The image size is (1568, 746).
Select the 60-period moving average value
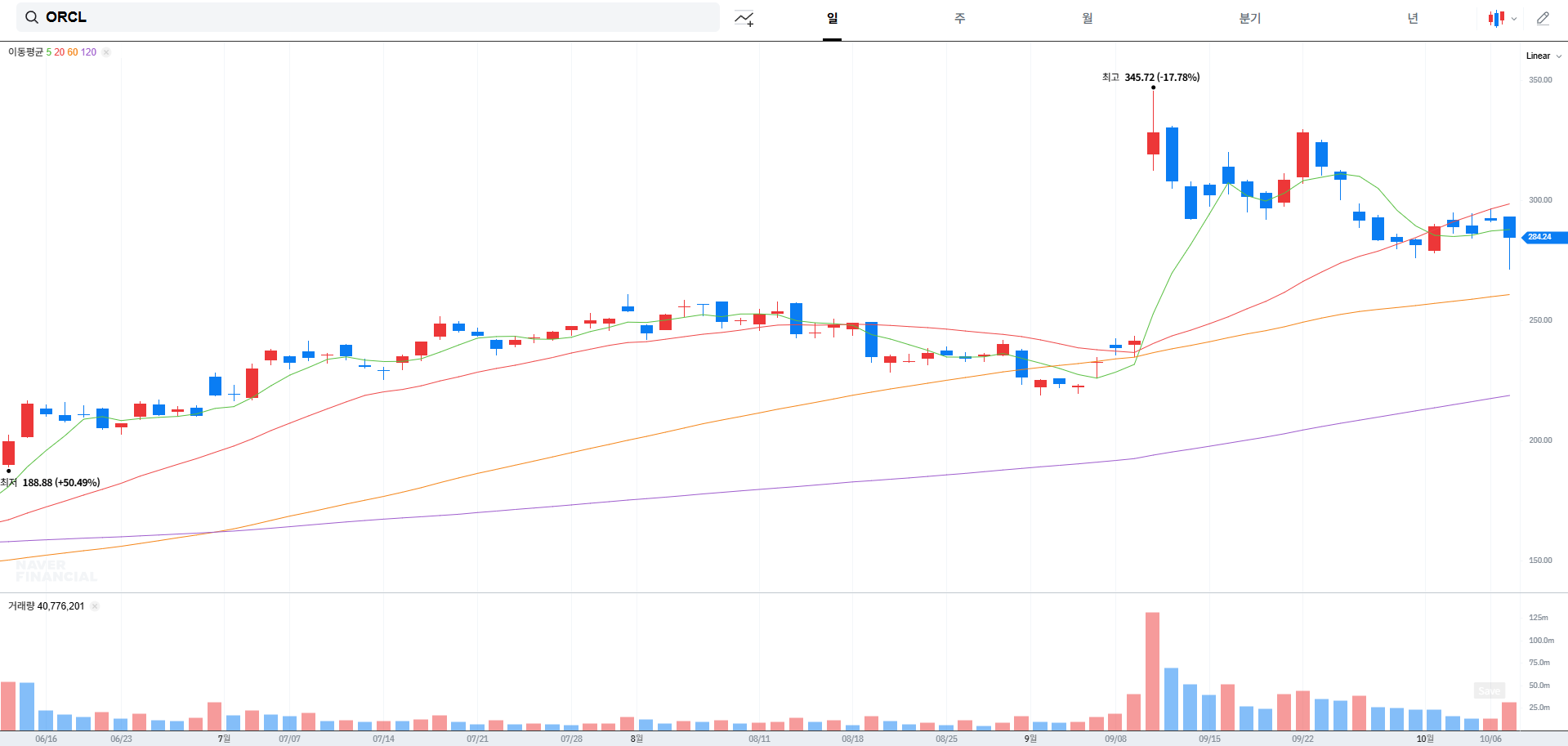(73, 52)
